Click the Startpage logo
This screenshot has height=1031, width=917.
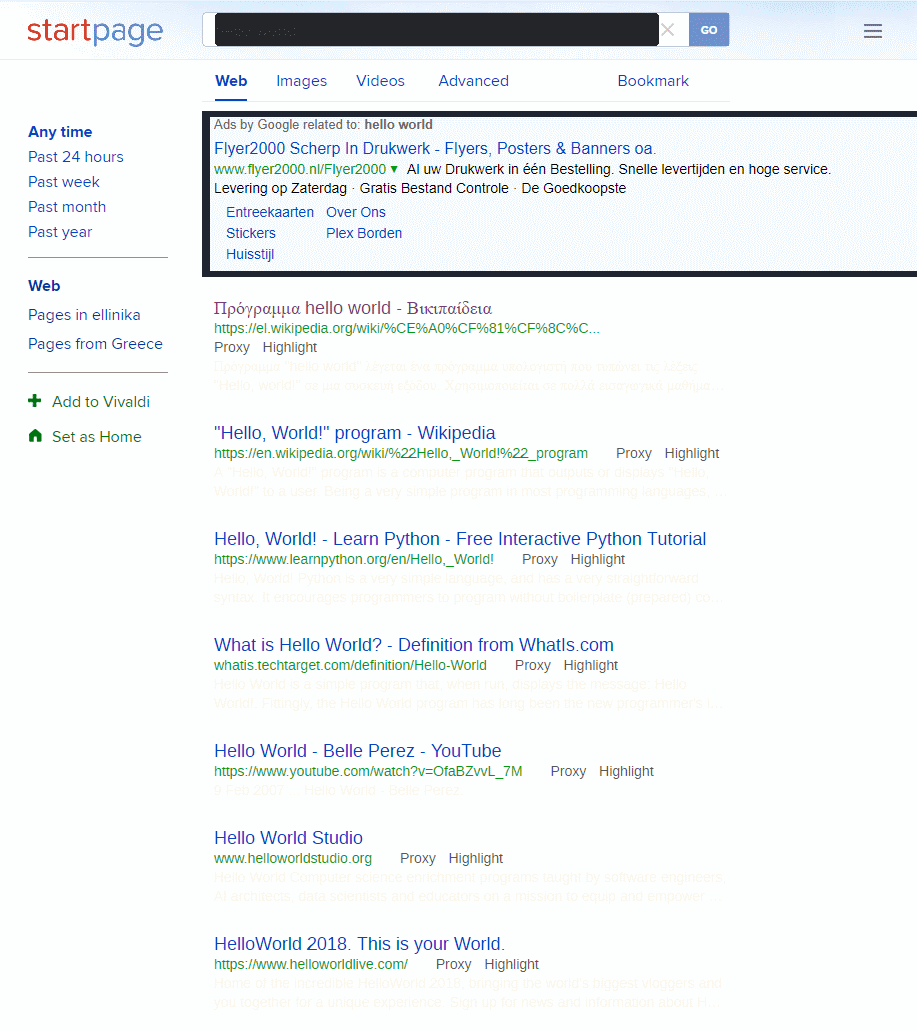pos(95,31)
